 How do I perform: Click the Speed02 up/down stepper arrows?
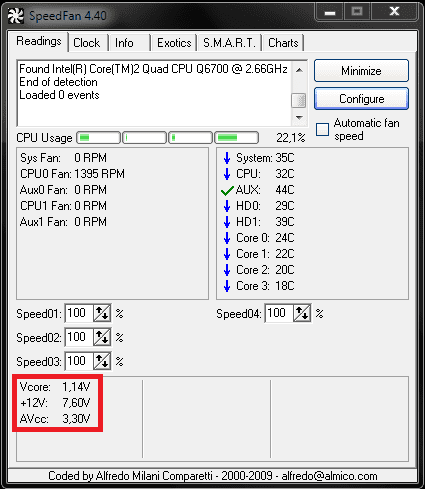coord(102,337)
